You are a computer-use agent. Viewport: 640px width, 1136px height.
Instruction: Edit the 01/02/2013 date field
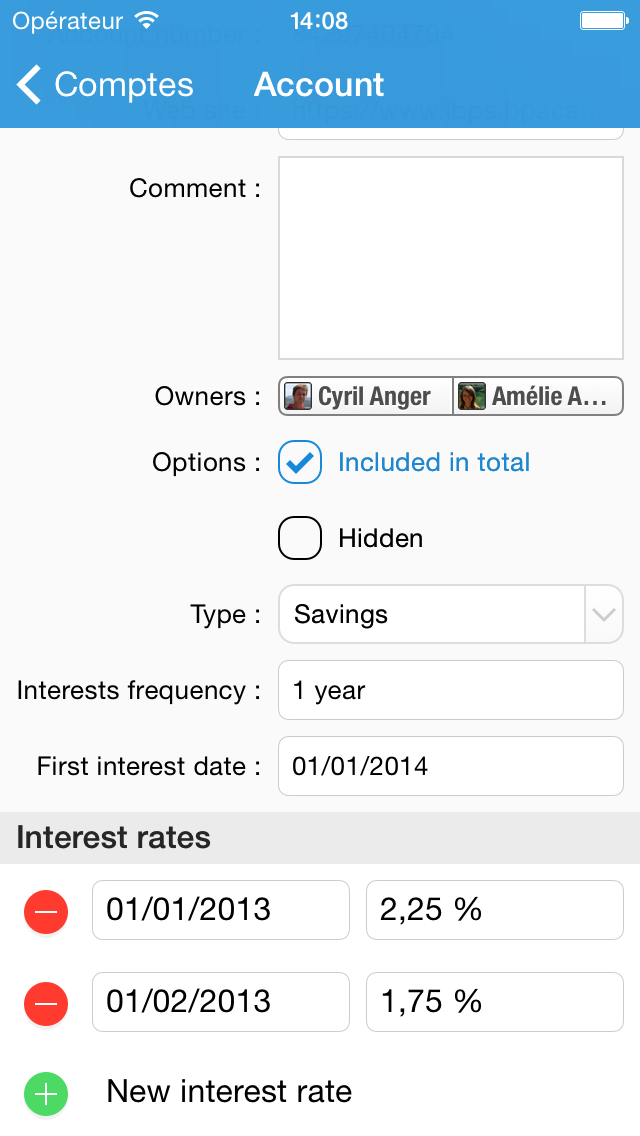(220, 1002)
